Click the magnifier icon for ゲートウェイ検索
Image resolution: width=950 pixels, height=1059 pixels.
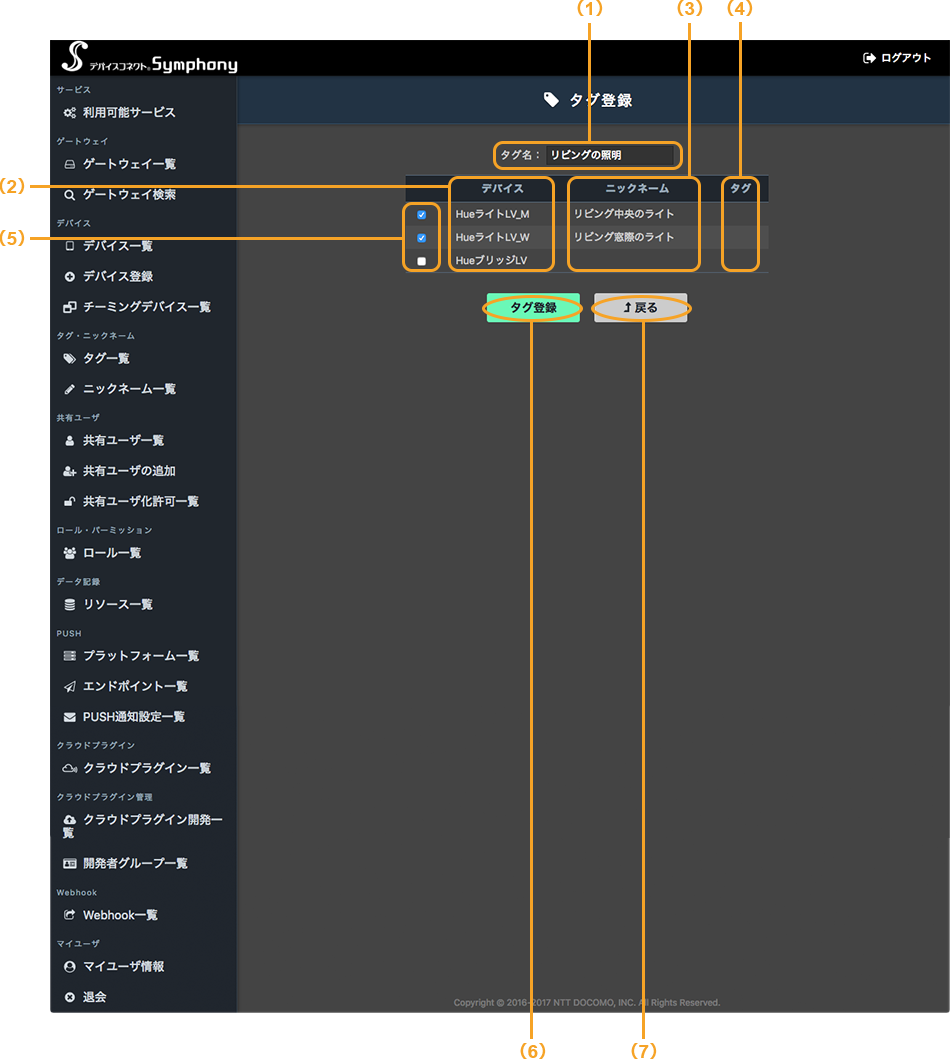(70, 195)
